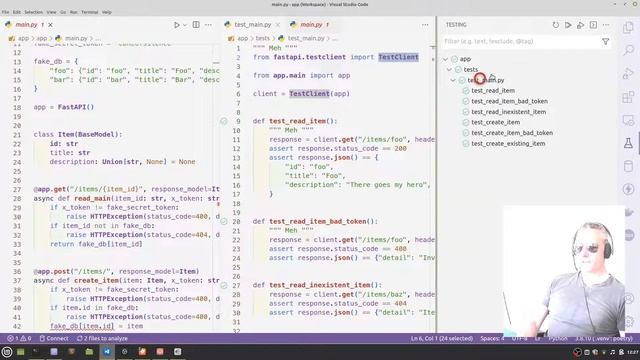Click the system clock in tray

click(x=633, y=352)
